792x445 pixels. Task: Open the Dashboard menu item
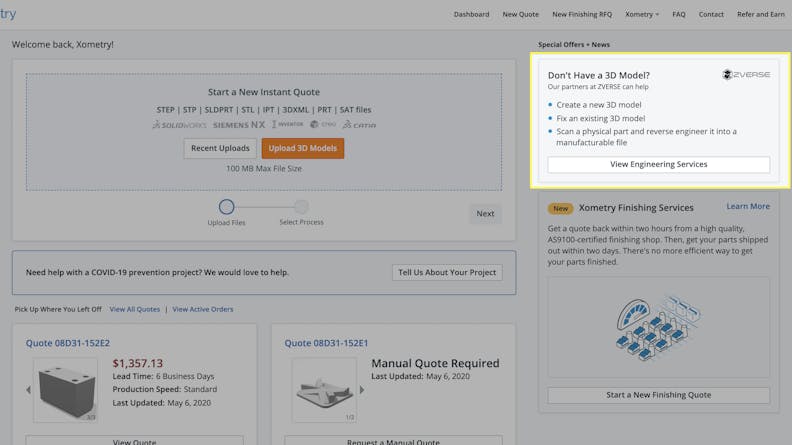tap(471, 15)
